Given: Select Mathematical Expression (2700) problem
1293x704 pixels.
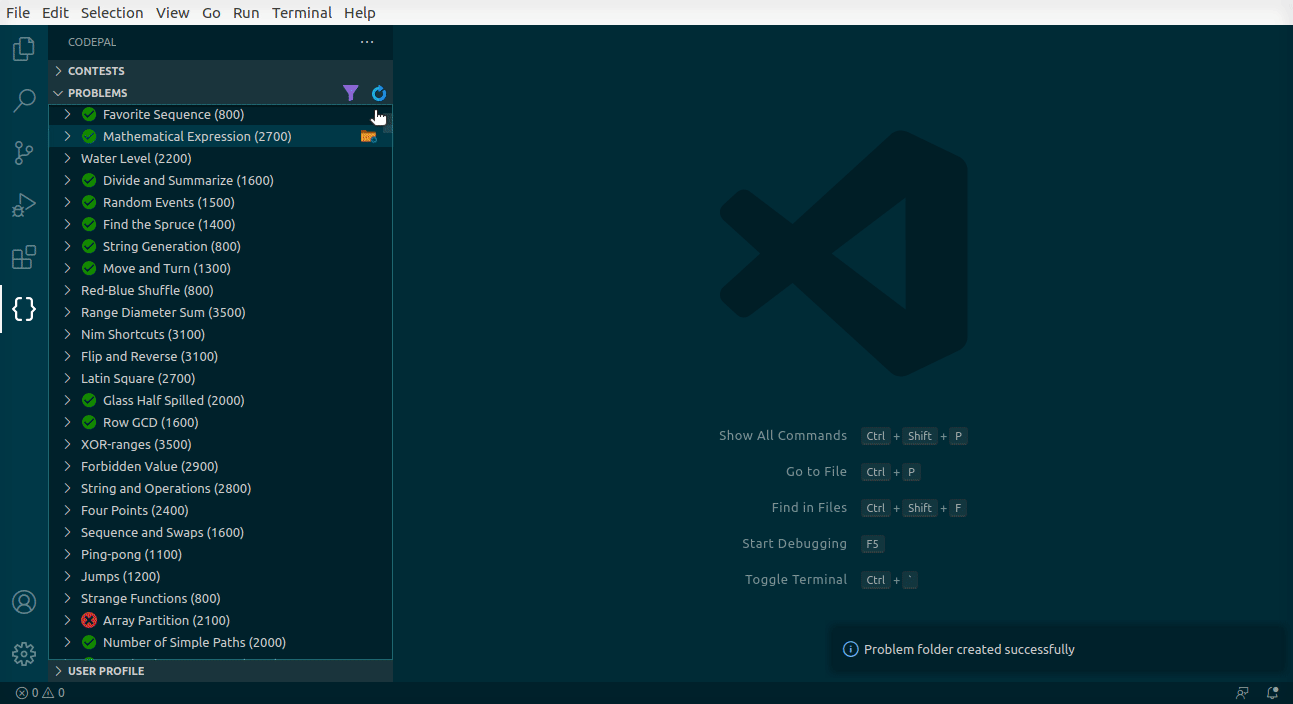Looking at the screenshot, I should pos(220,136).
